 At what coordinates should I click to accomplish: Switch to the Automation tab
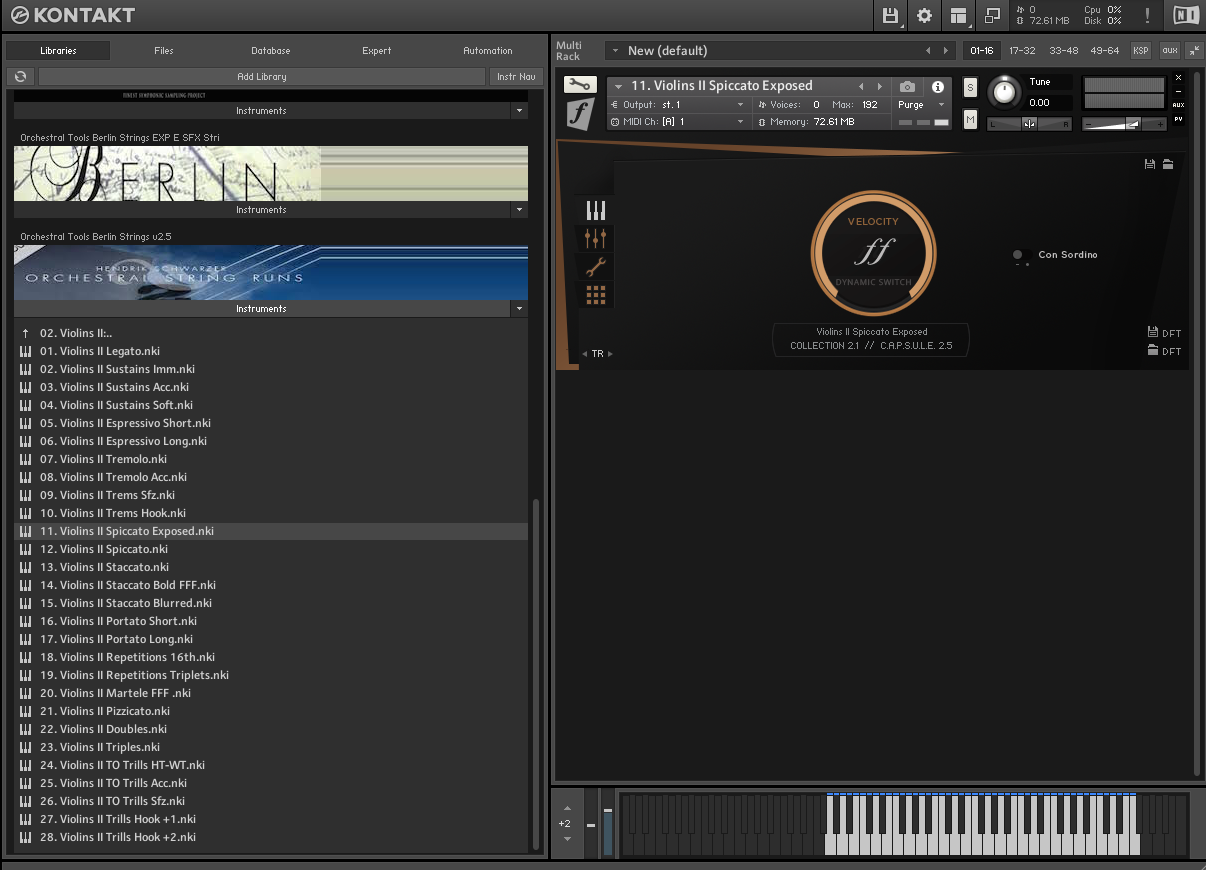pyautogui.click(x=488, y=50)
